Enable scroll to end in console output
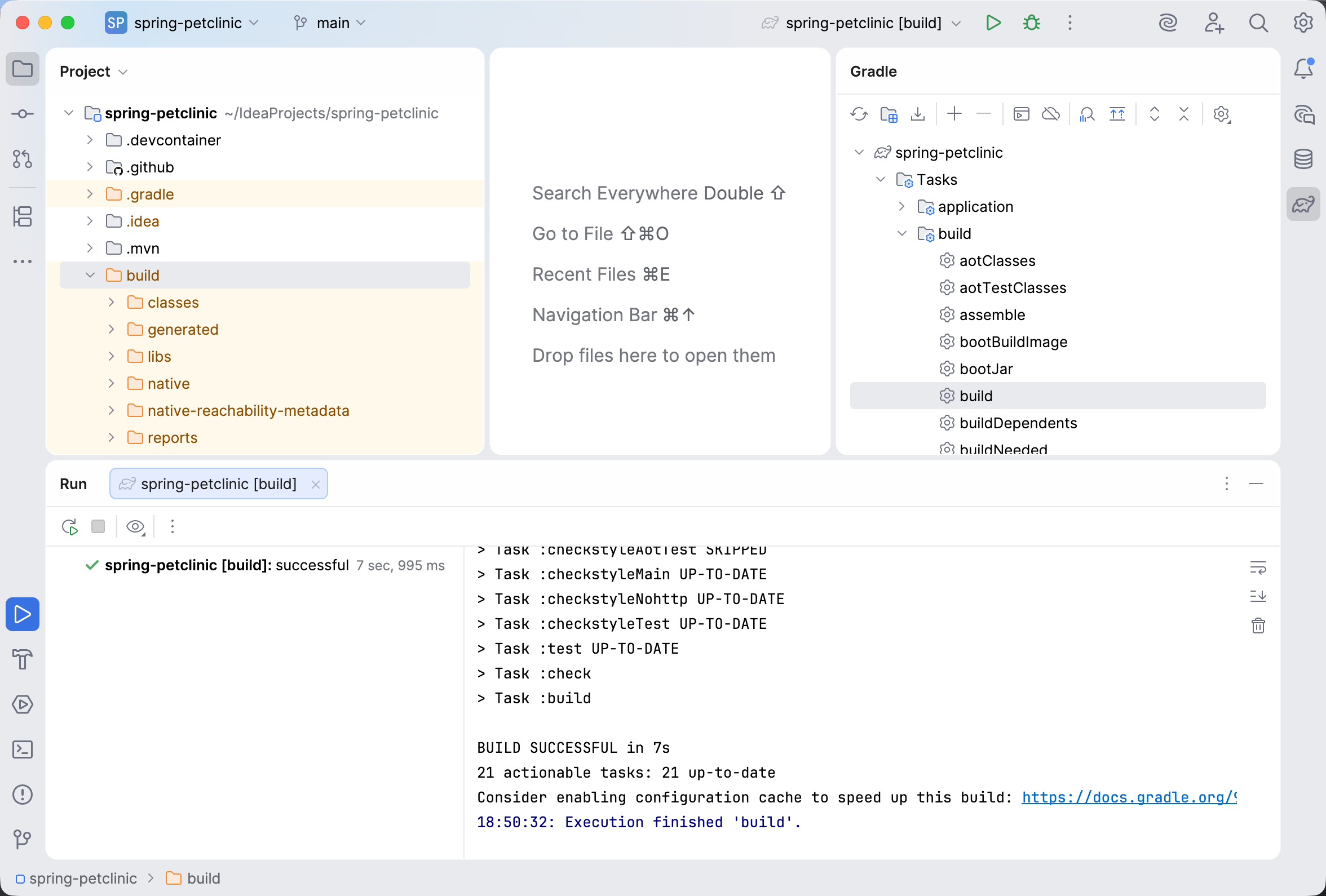The image size is (1326, 896). [x=1258, y=597]
